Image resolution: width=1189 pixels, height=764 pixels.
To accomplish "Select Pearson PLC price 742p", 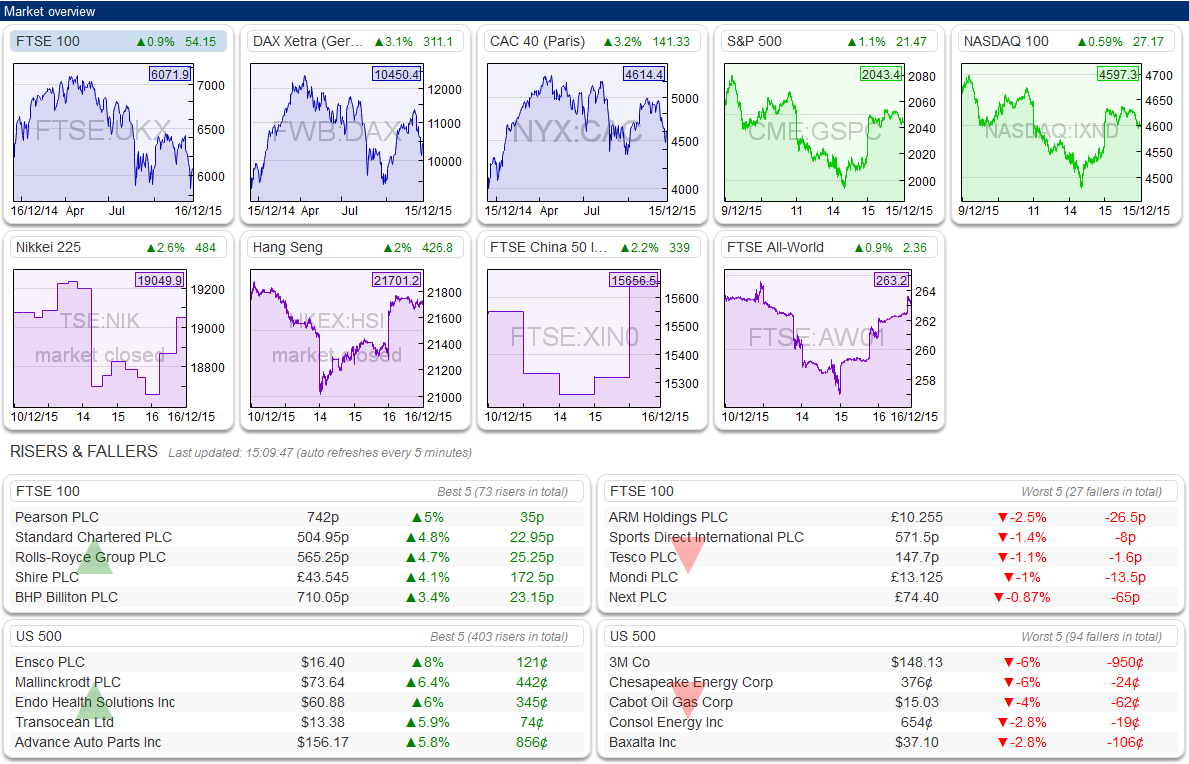I will (323, 517).
